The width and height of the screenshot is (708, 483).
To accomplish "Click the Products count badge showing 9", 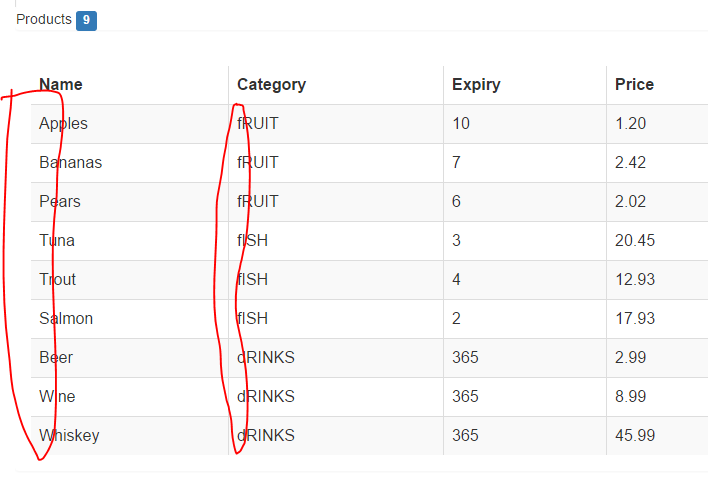I will (86, 20).
